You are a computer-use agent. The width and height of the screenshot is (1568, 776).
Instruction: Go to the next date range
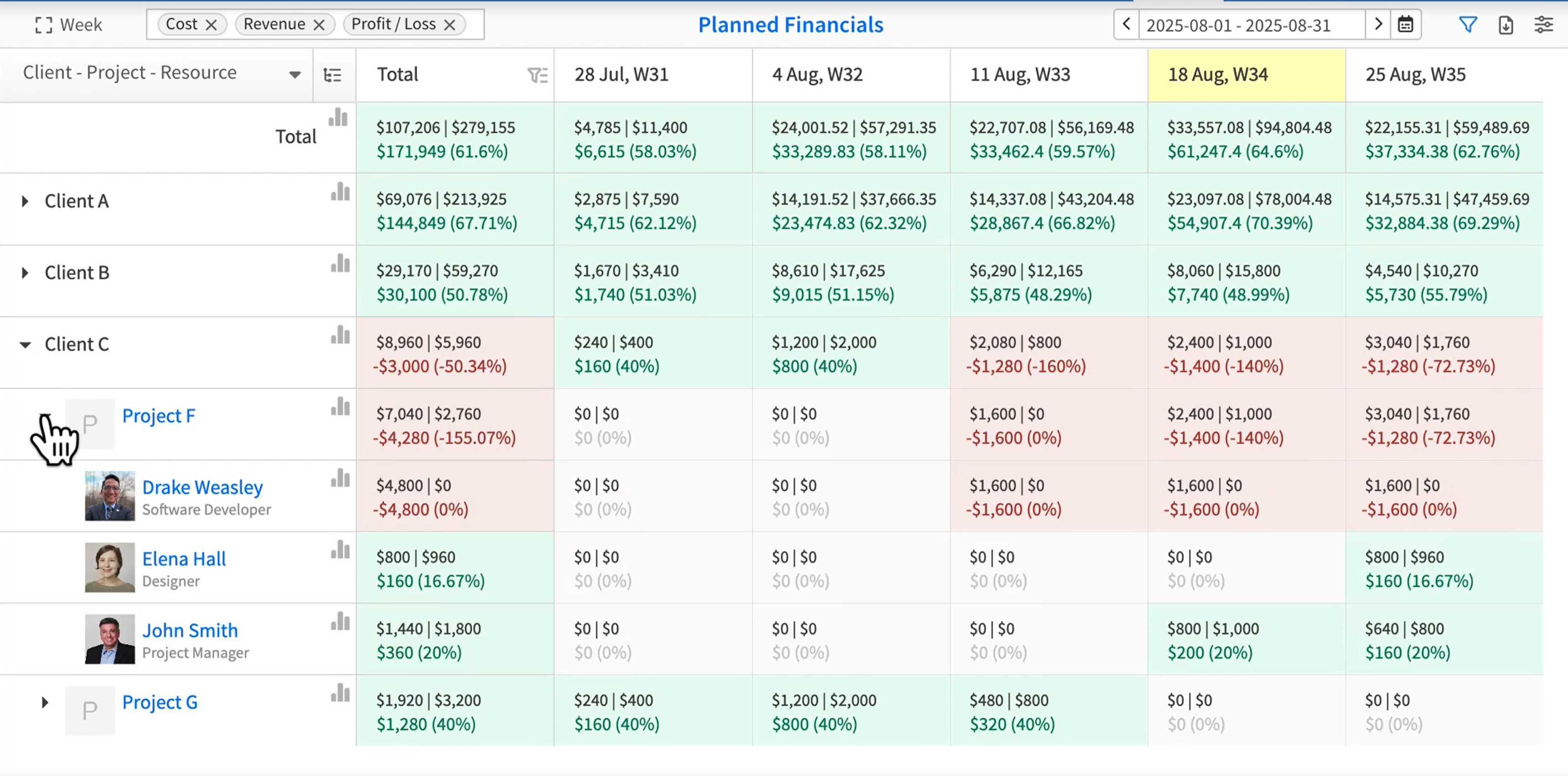(x=1378, y=25)
